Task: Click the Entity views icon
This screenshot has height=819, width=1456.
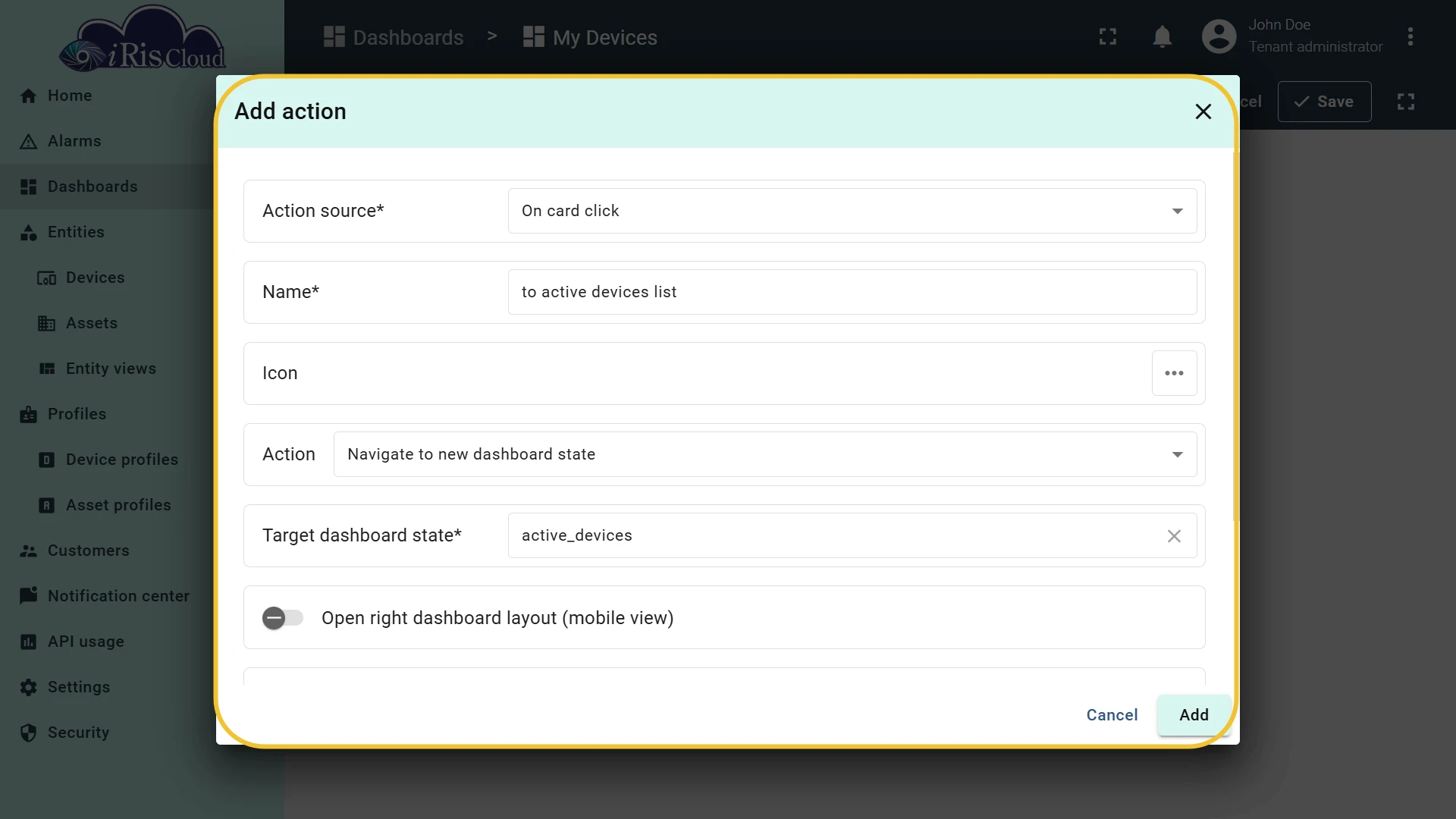Action: coord(46,369)
